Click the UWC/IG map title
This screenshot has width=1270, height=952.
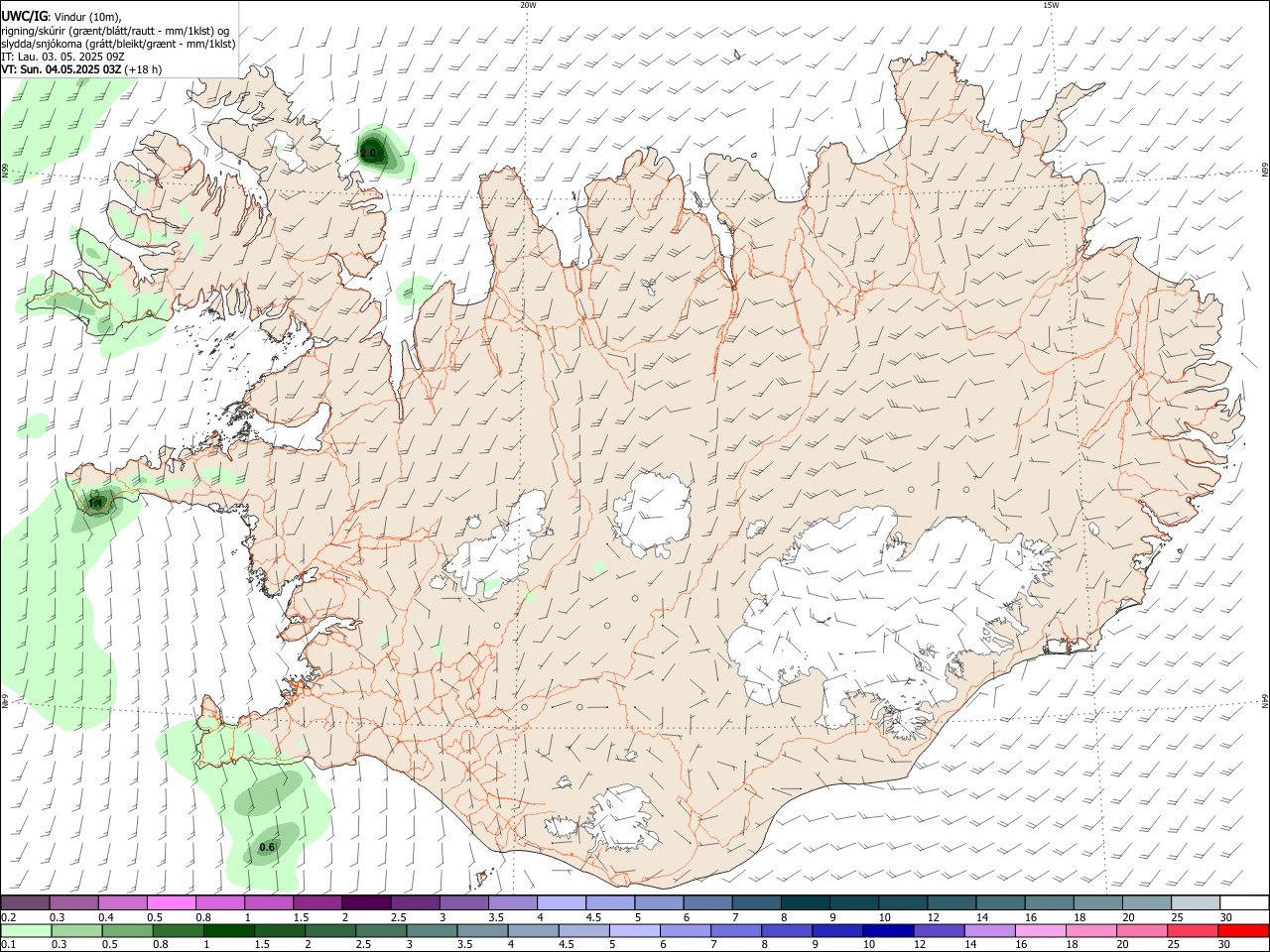24,16
